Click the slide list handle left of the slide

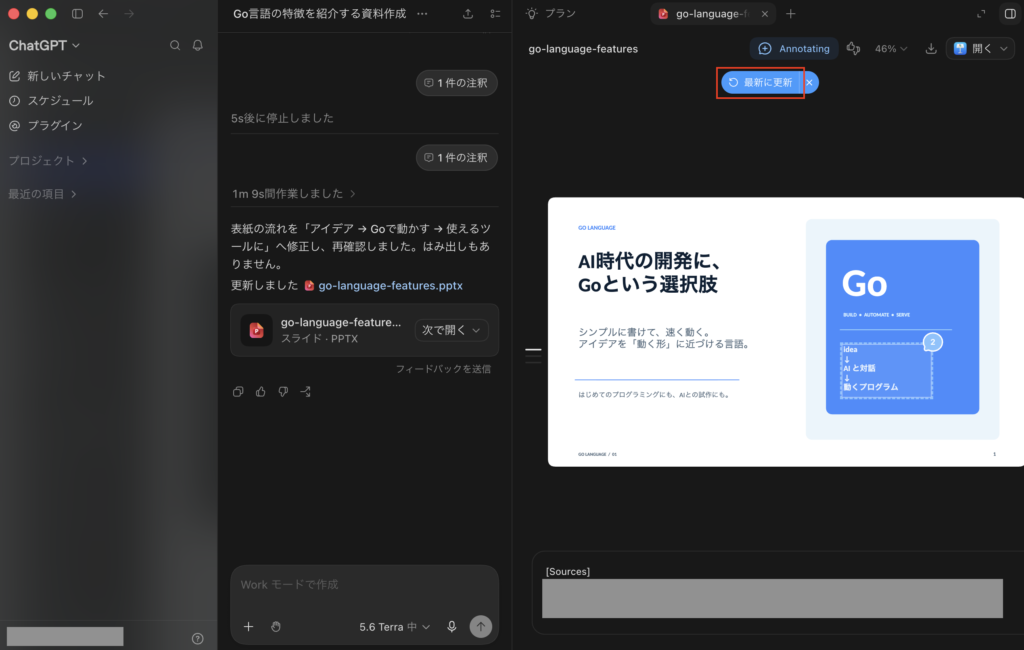(533, 355)
